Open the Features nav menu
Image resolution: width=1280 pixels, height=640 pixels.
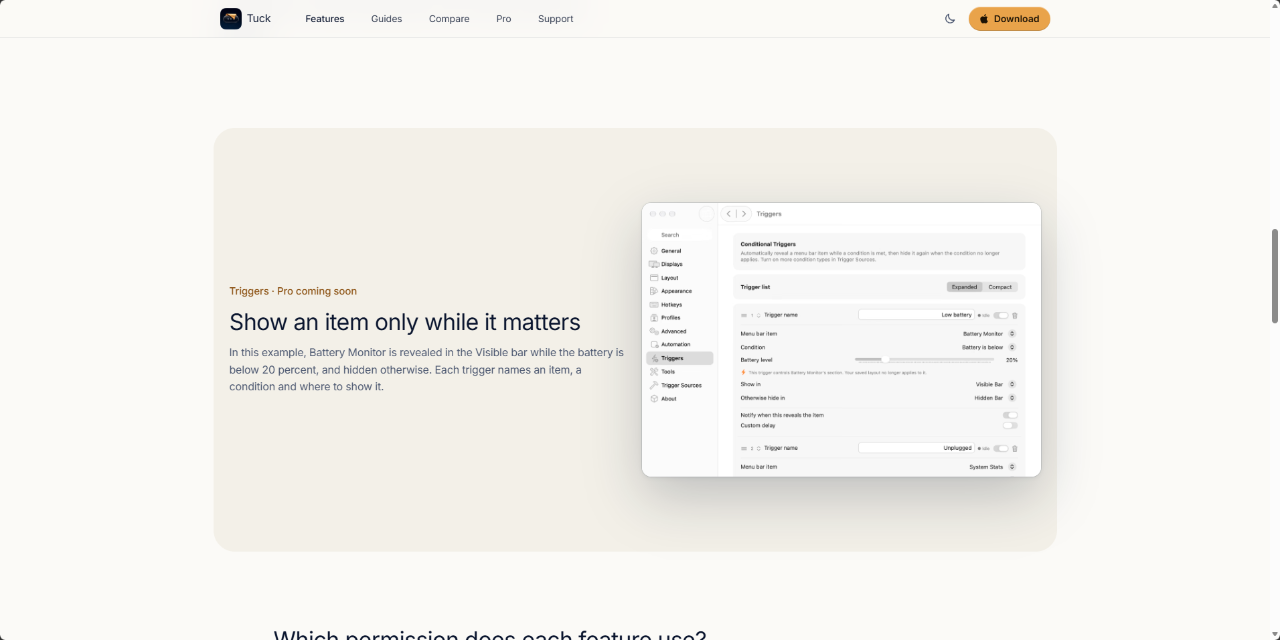(x=325, y=19)
